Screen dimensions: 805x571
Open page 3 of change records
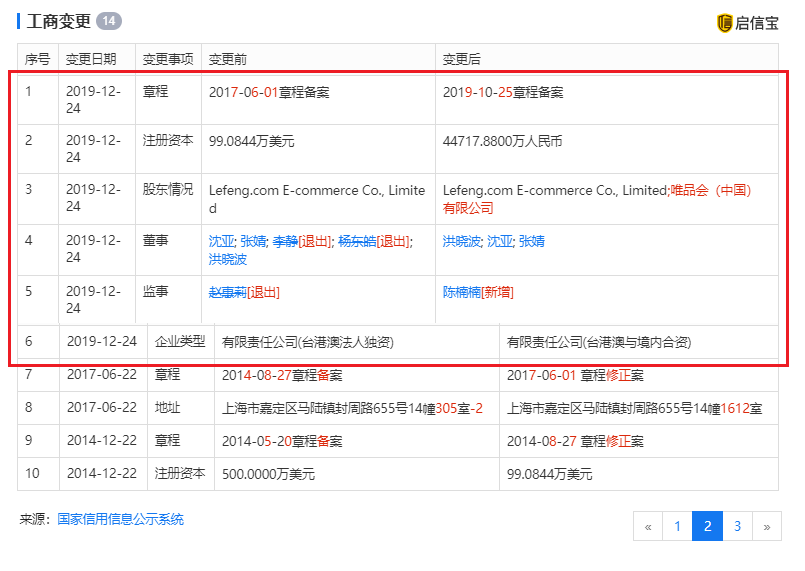click(737, 526)
